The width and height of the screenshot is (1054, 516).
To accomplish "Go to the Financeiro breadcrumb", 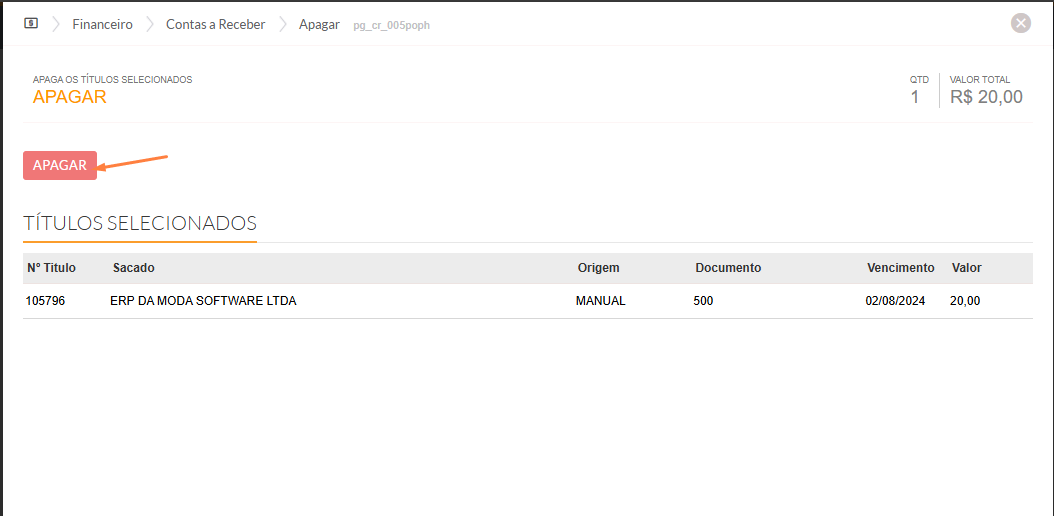I will pyautogui.click(x=102, y=24).
